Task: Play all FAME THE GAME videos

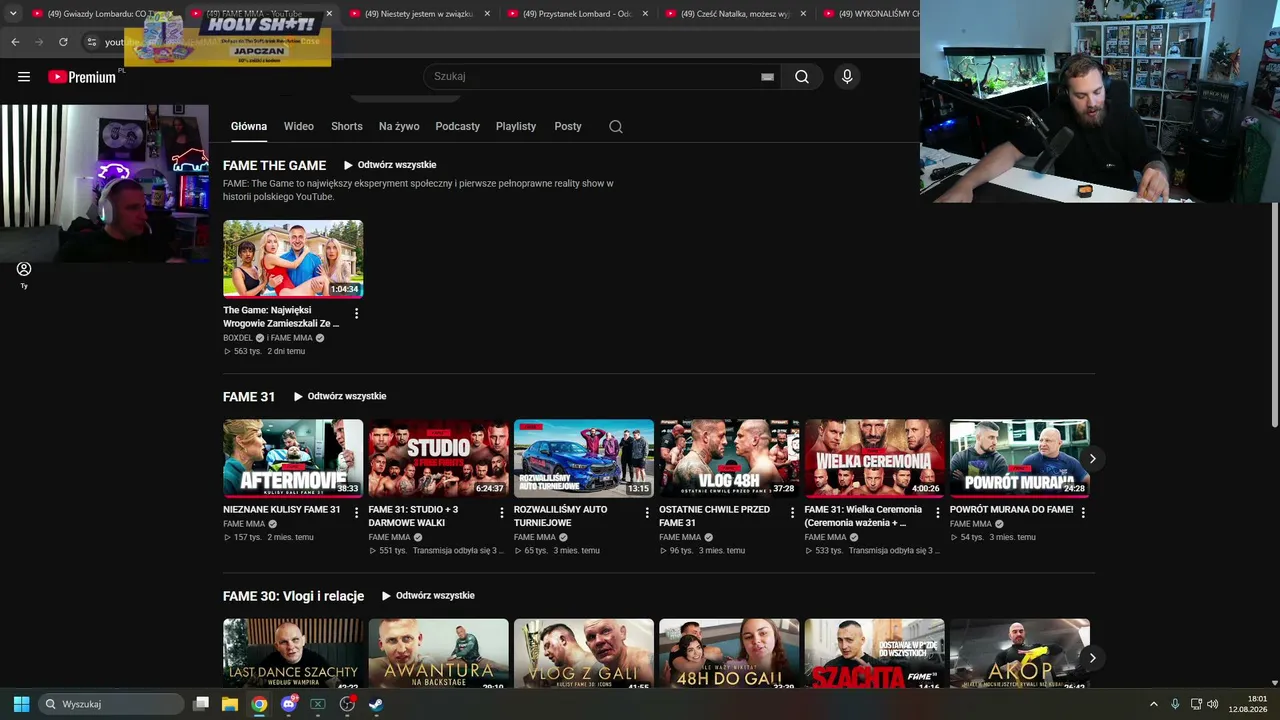Action: pos(390,165)
